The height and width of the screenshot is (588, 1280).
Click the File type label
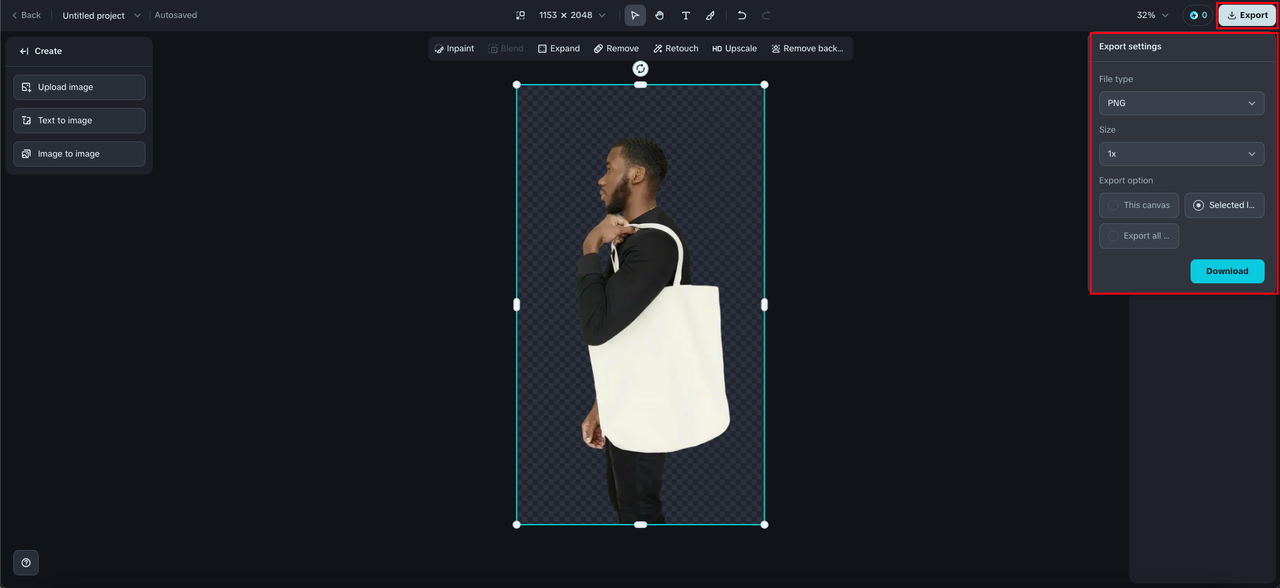click(1116, 79)
